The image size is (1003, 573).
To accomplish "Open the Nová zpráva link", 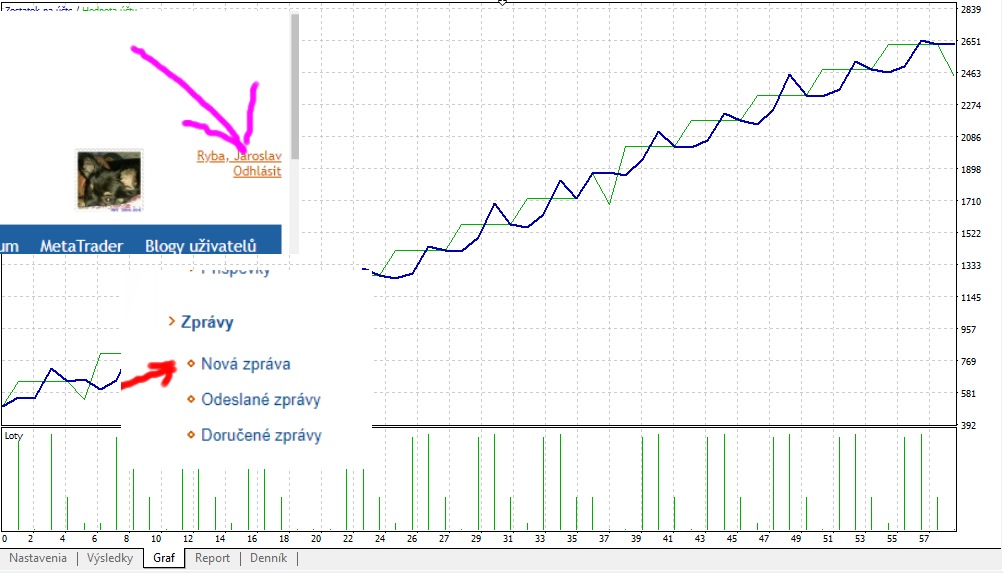I will 246,364.
